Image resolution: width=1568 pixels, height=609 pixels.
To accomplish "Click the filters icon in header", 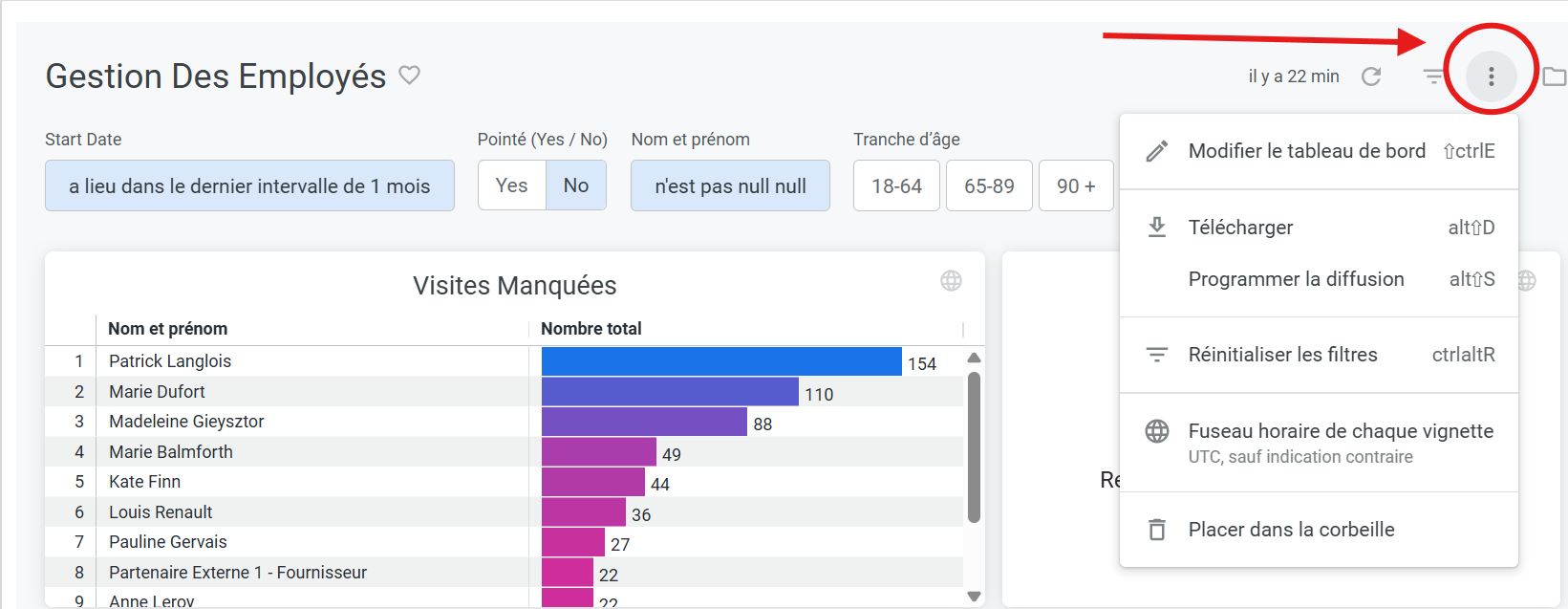I will click(x=1433, y=76).
